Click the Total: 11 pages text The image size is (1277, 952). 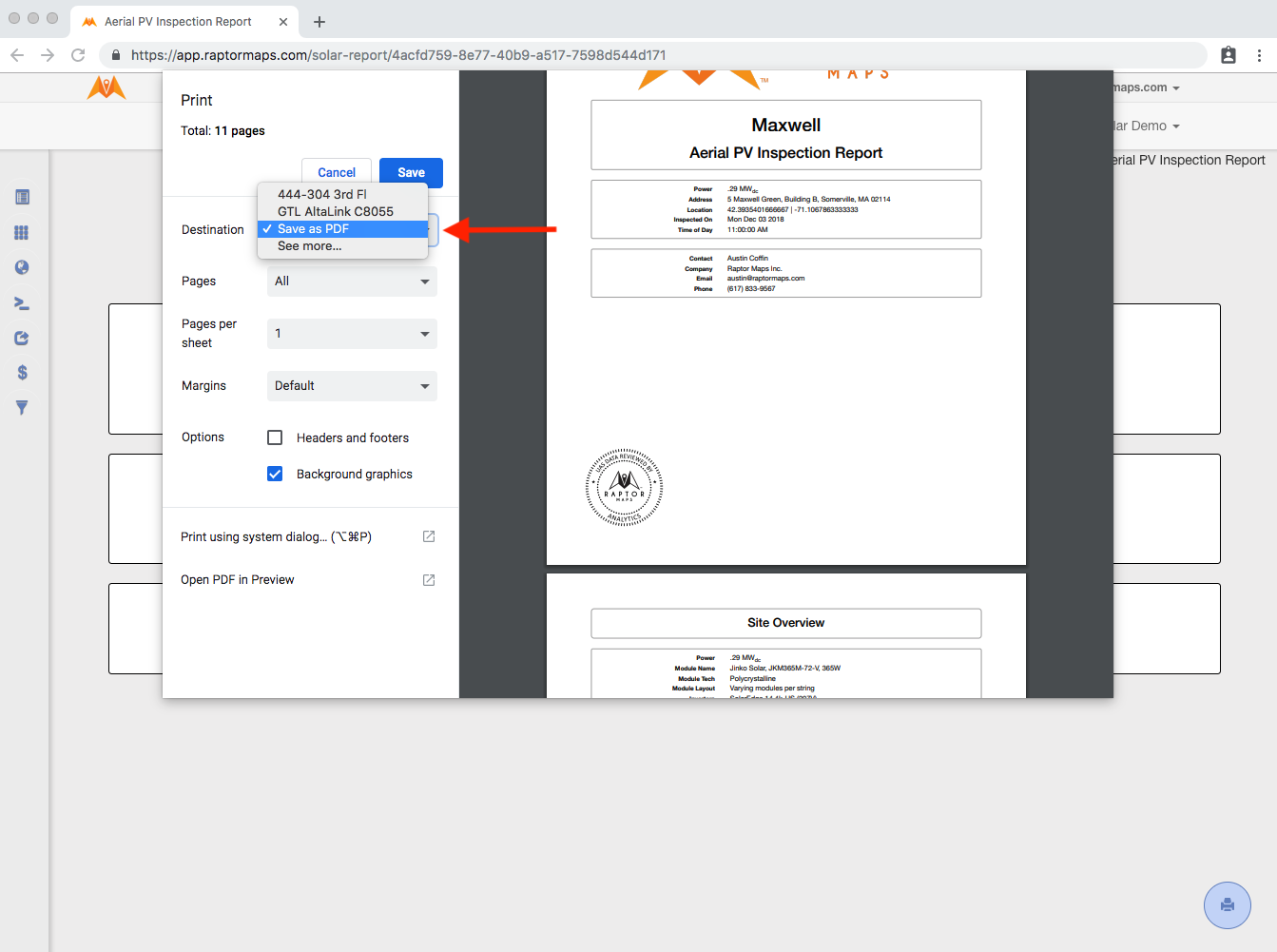(223, 130)
